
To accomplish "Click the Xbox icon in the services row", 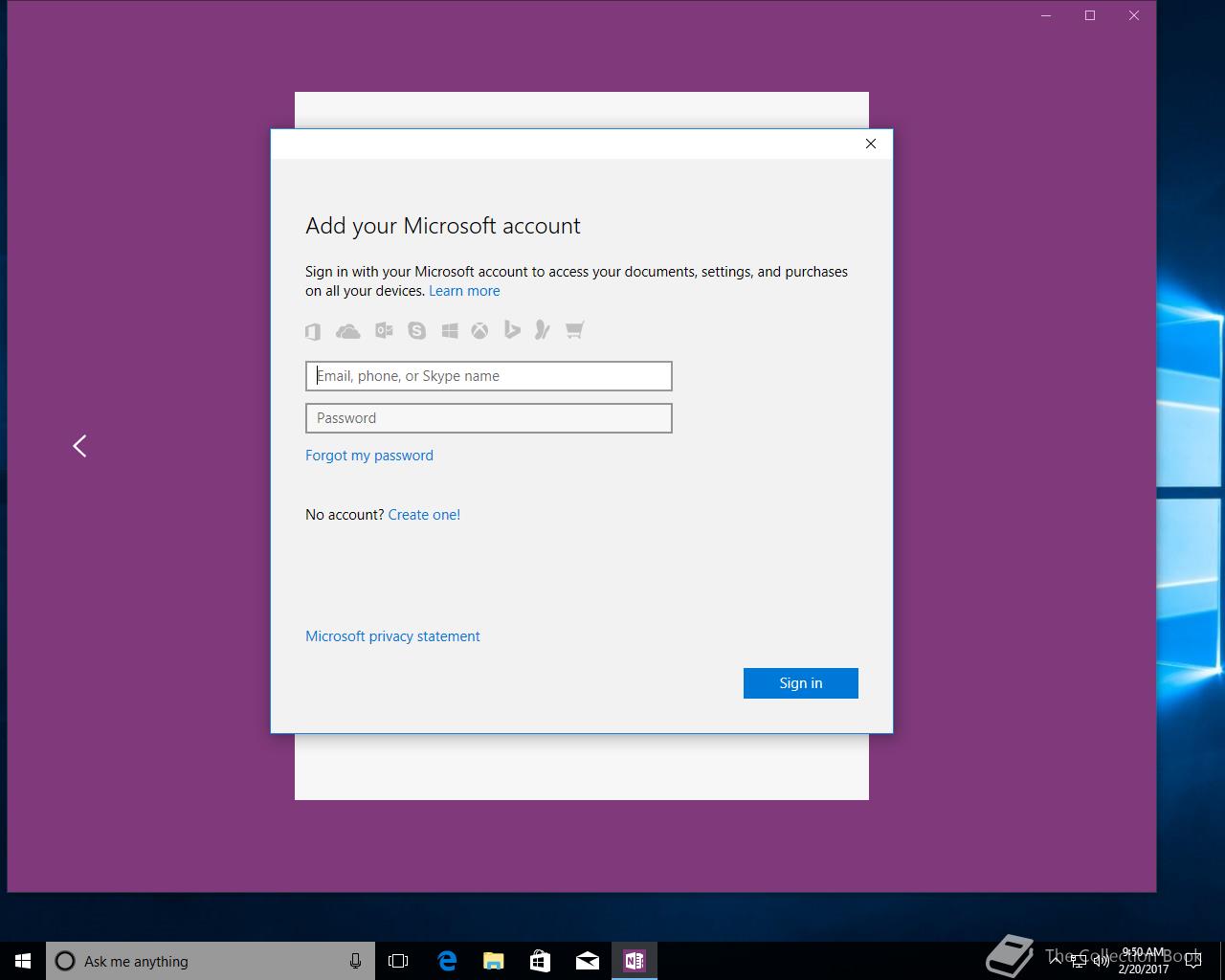I will 479,331.
